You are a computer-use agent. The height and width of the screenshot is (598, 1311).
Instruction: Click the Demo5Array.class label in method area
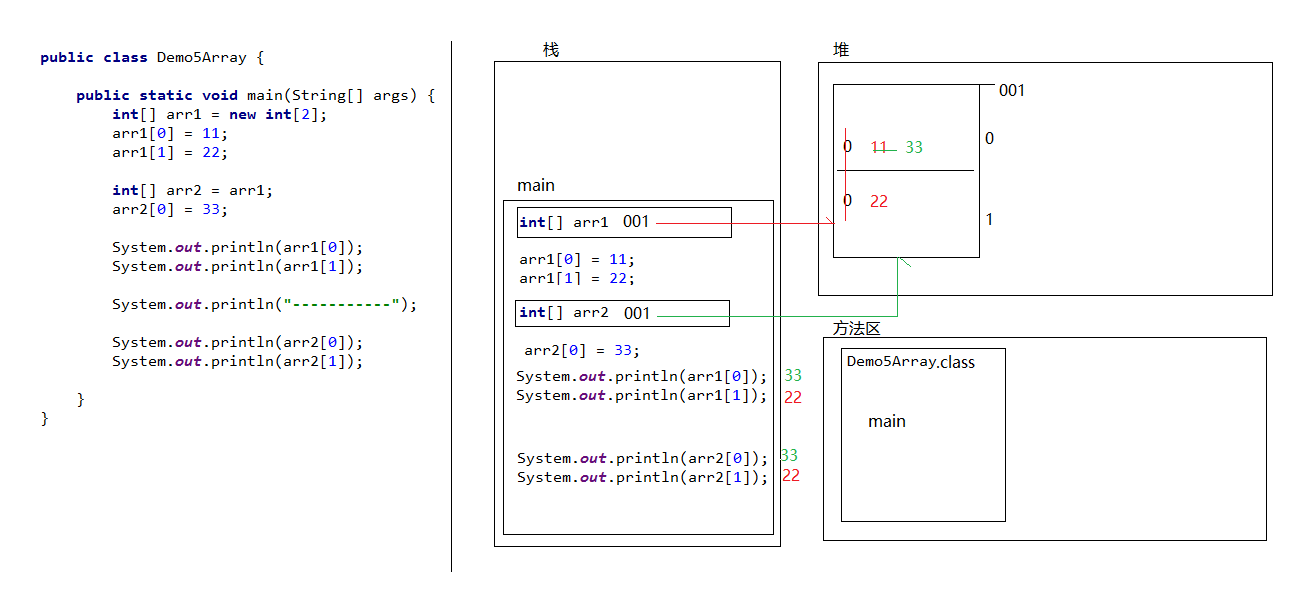[910, 362]
